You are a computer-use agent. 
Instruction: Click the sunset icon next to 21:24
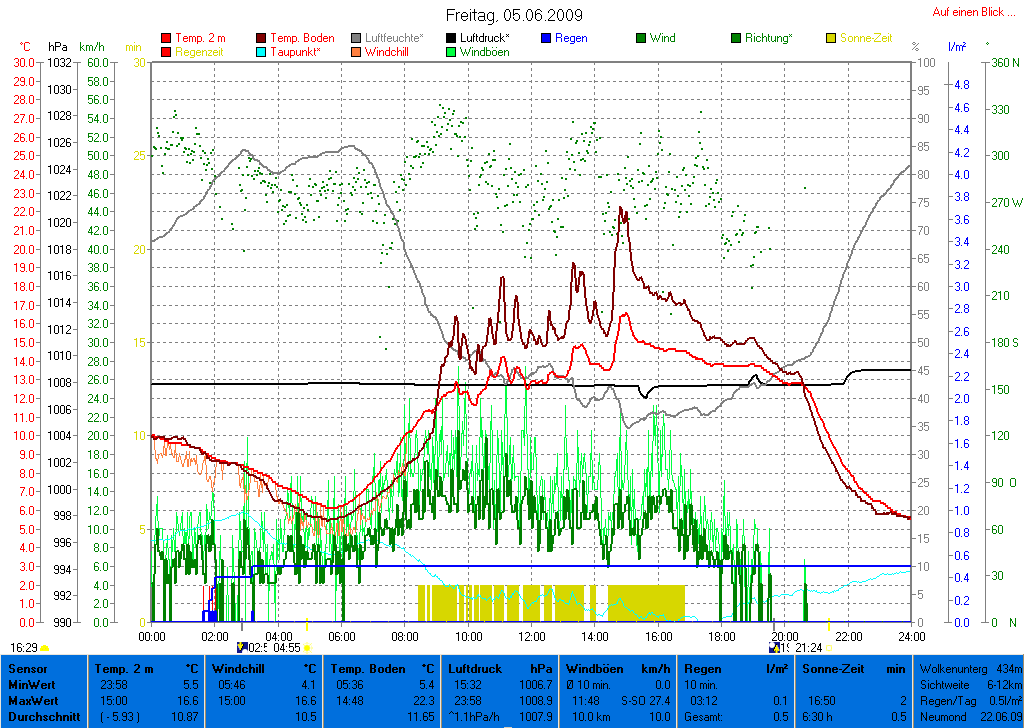pos(828,648)
